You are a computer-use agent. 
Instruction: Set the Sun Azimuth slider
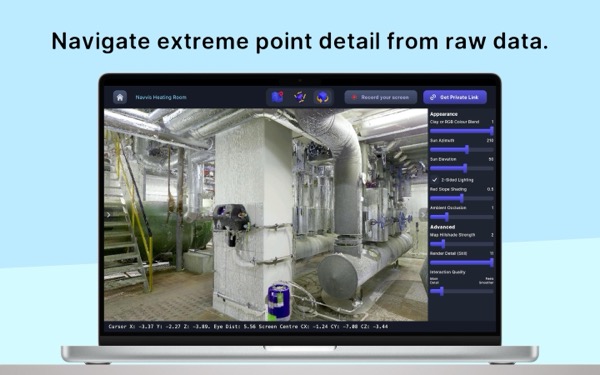(x=461, y=150)
